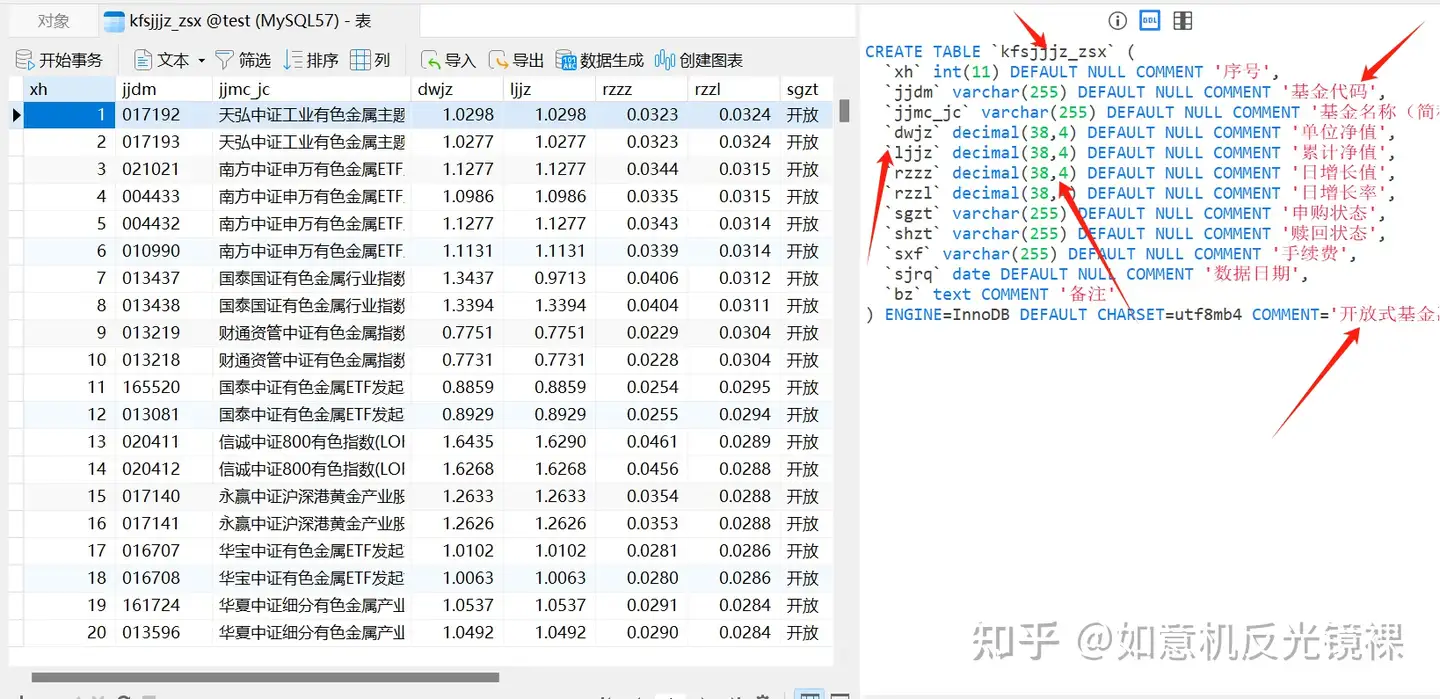Screen dimensions: 1440x699
Task: Click the 导入 import icon
Action: tap(431, 60)
